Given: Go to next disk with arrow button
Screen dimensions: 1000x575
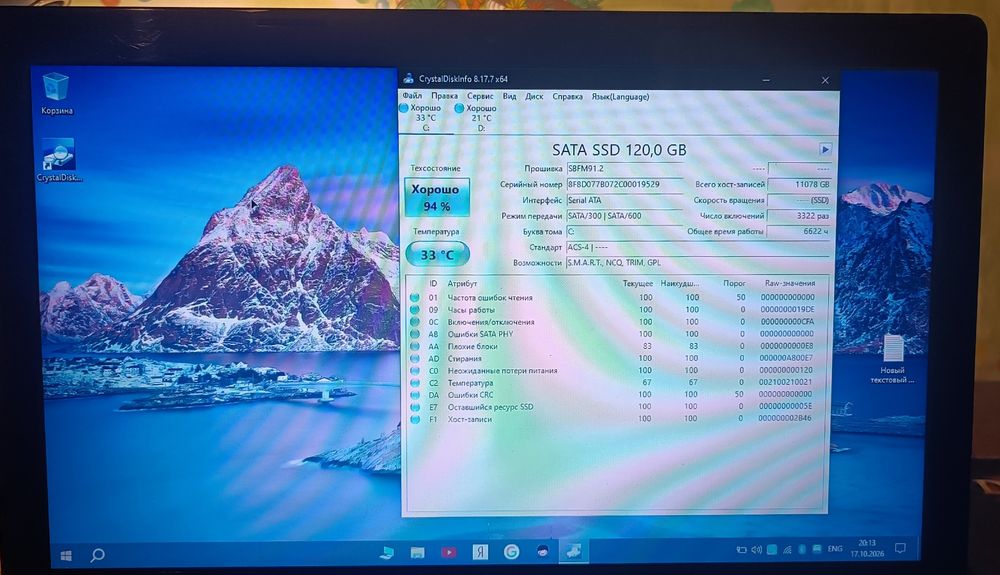Looking at the screenshot, I should (825, 149).
